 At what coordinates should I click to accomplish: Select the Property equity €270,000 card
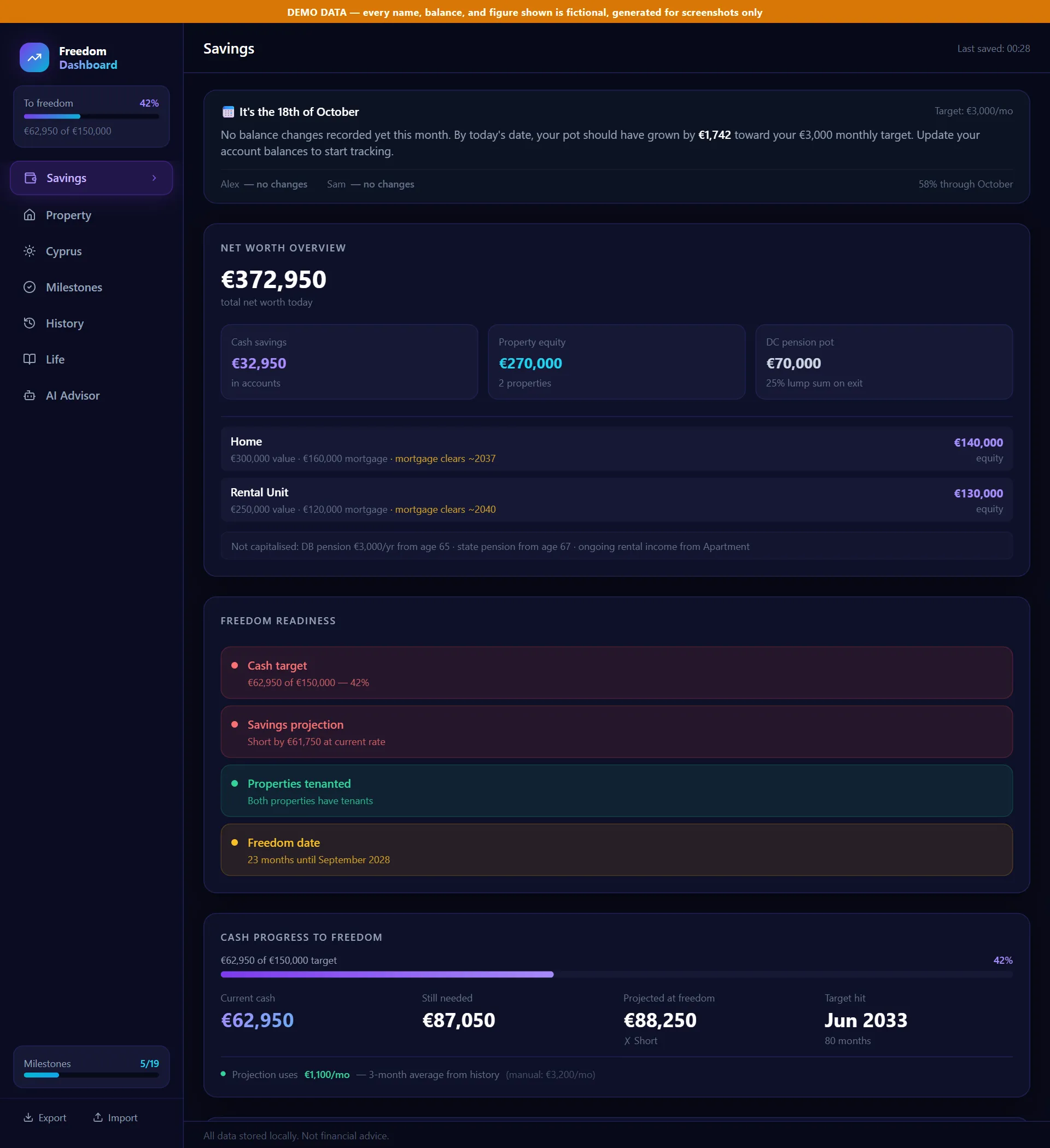tap(616, 361)
